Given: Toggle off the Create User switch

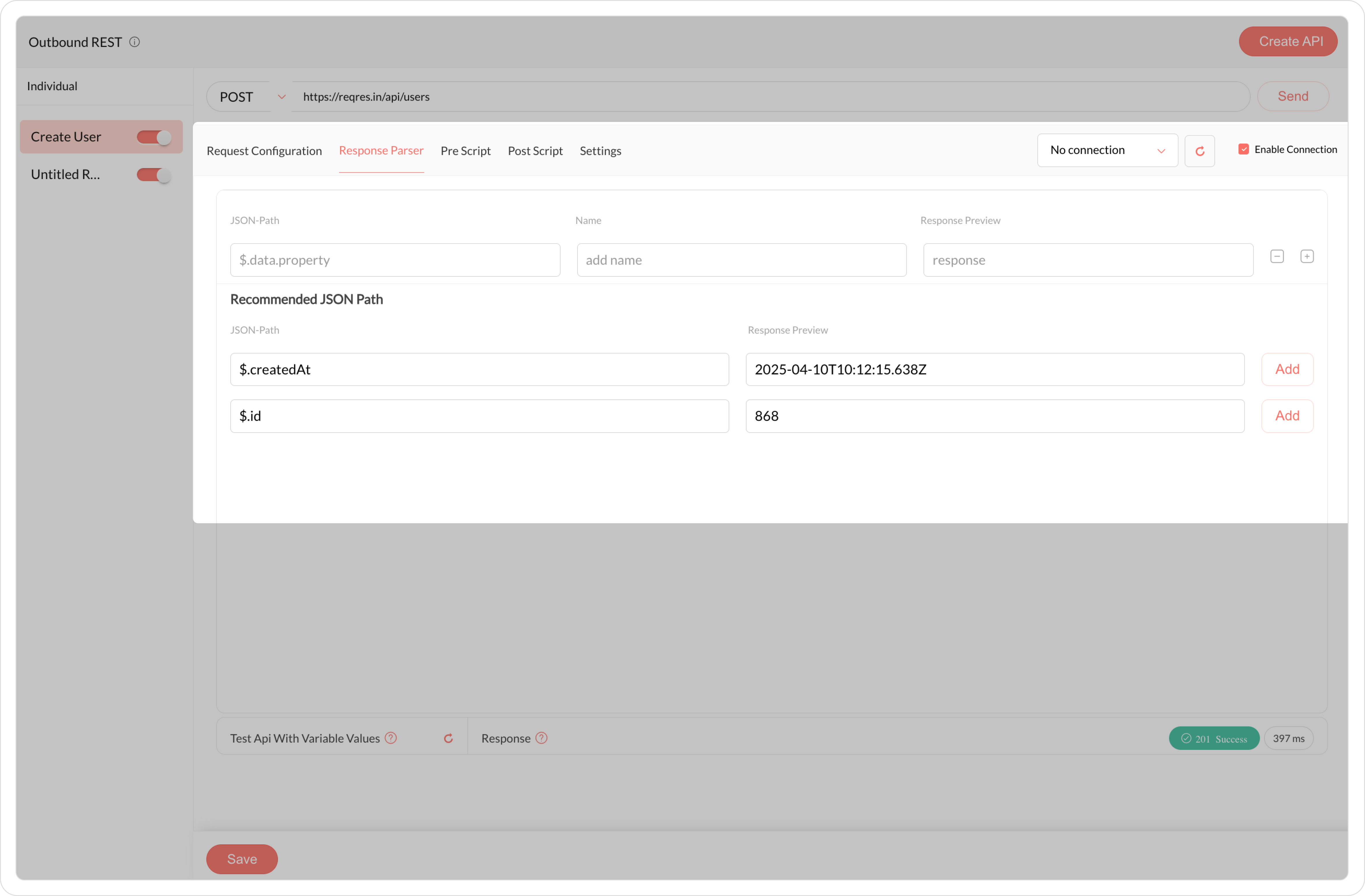Looking at the screenshot, I should click(154, 137).
